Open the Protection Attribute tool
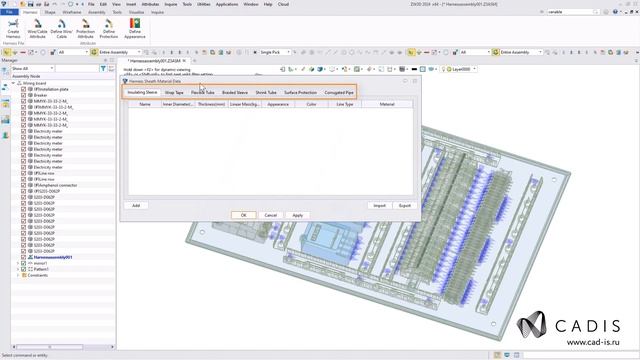640x360 pixels. 85,29
